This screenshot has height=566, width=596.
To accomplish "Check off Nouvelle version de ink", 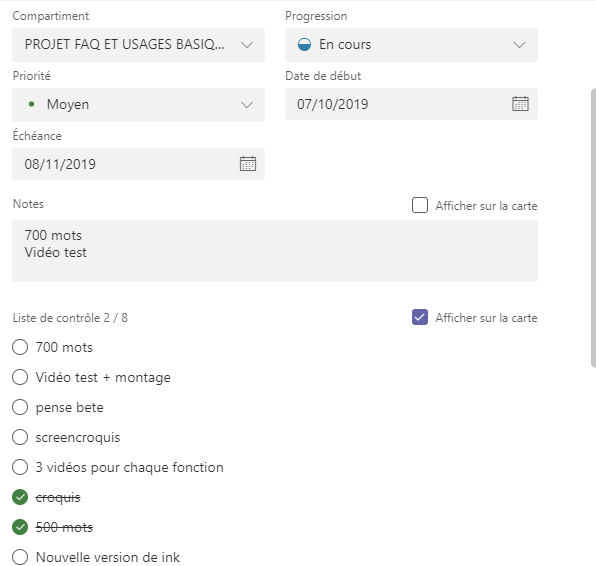I will click(x=20, y=557).
